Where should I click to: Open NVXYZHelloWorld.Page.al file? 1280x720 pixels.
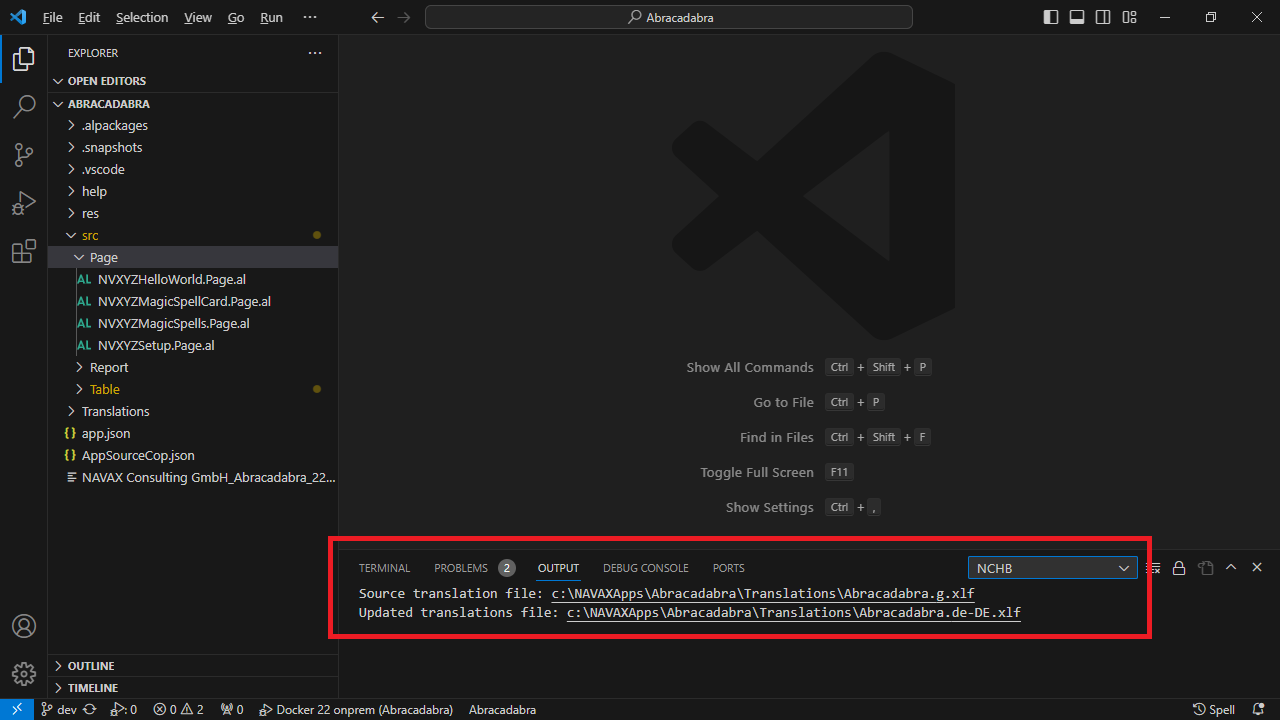(193, 280)
